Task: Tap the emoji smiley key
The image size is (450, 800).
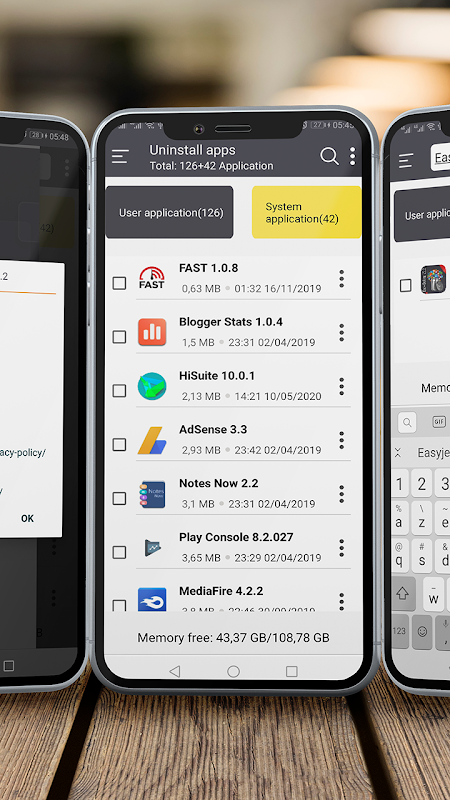Action: pyautogui.click(x=422, y=632)
